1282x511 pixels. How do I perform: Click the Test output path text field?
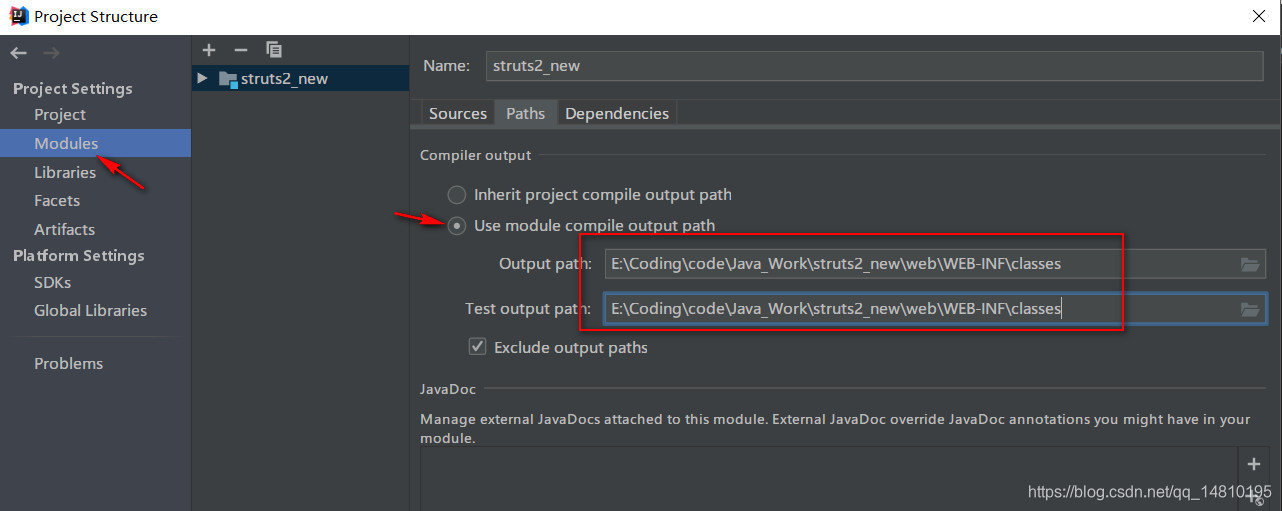point(920,309)
